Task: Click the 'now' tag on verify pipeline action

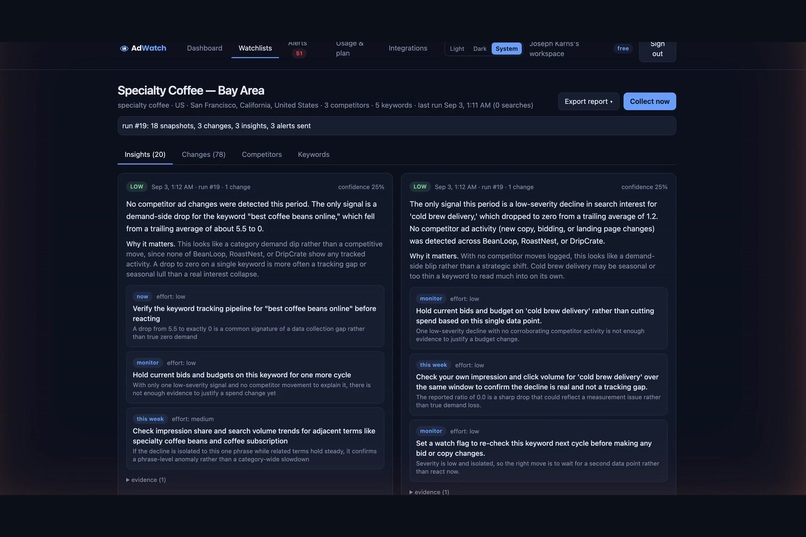Action: [142, 297]
